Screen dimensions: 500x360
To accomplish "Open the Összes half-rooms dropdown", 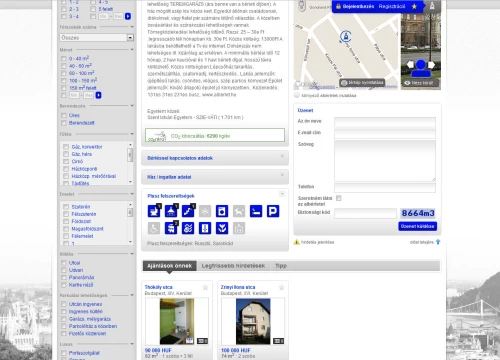I will click(97, 38).
